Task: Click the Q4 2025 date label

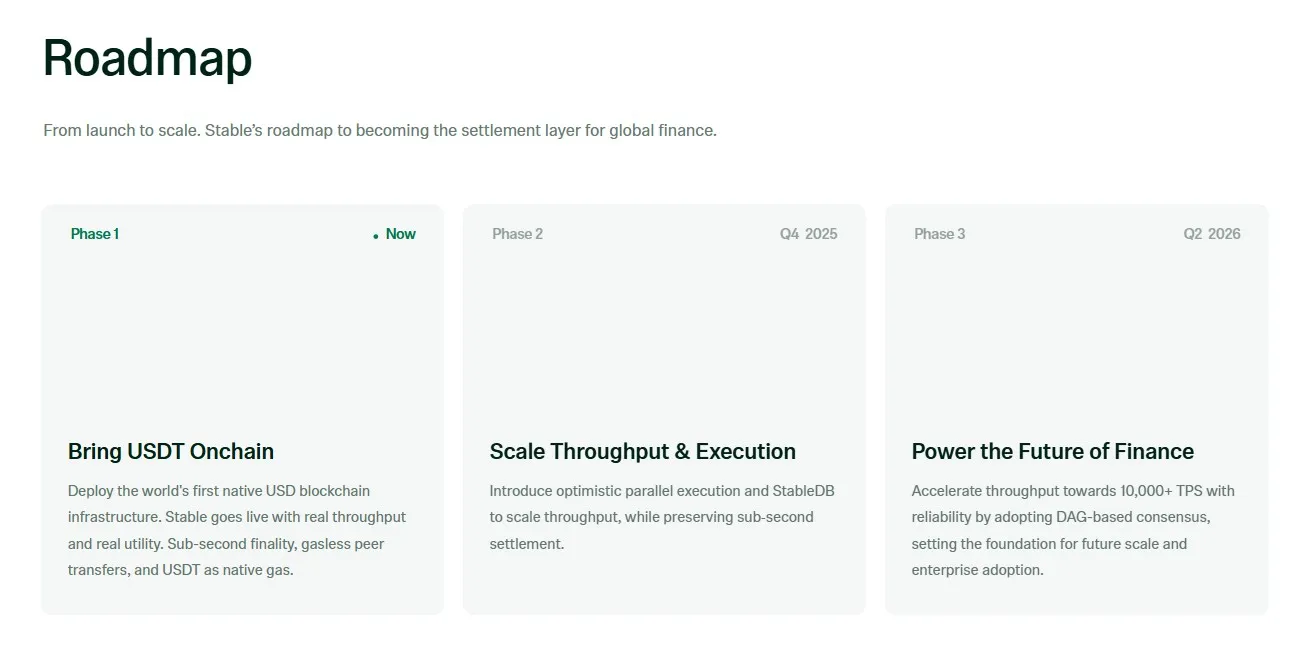Action: click(x=808, y=234)
